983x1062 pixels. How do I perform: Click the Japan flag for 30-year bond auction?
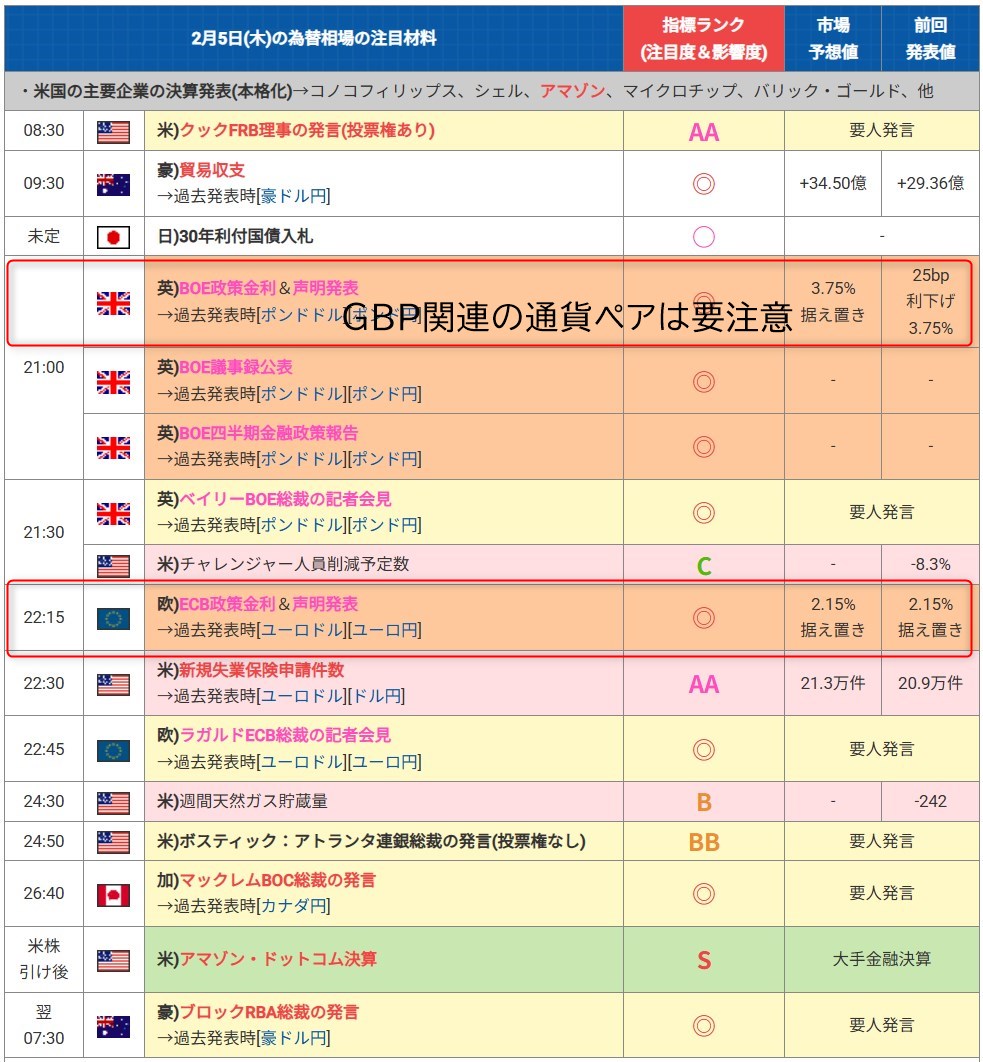point(113,237)
